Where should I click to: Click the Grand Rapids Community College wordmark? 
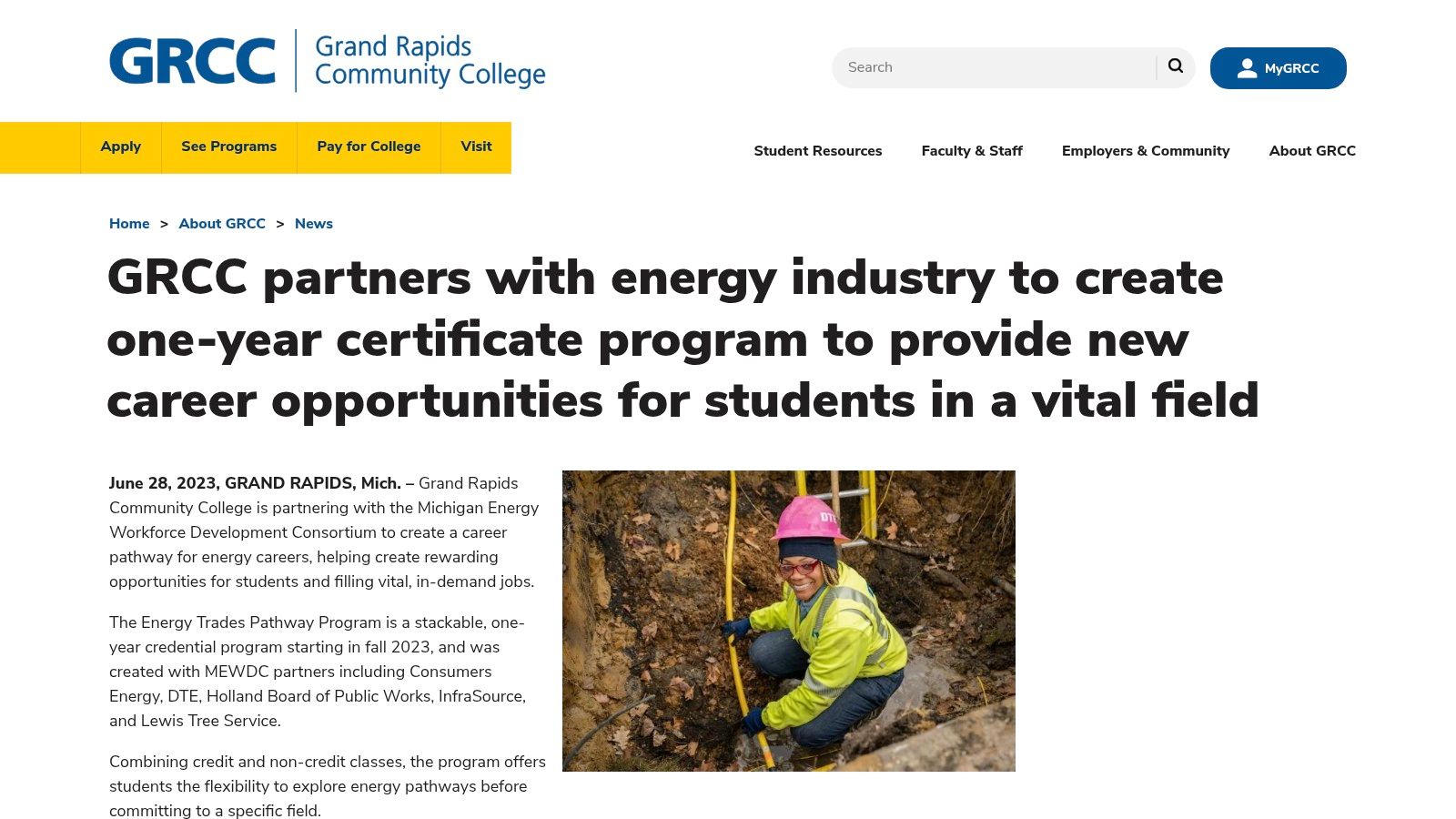(x=430, y=60)
